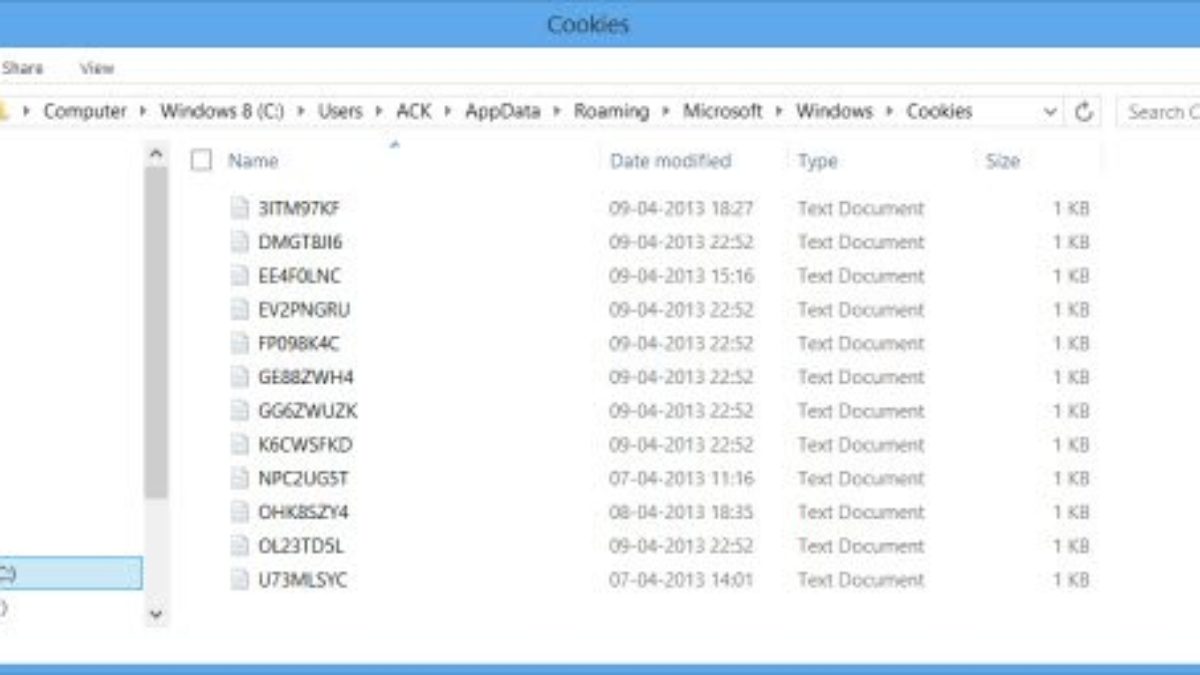
Task: Select file name GG6ZWUZK
Action: tap(307, 411)
